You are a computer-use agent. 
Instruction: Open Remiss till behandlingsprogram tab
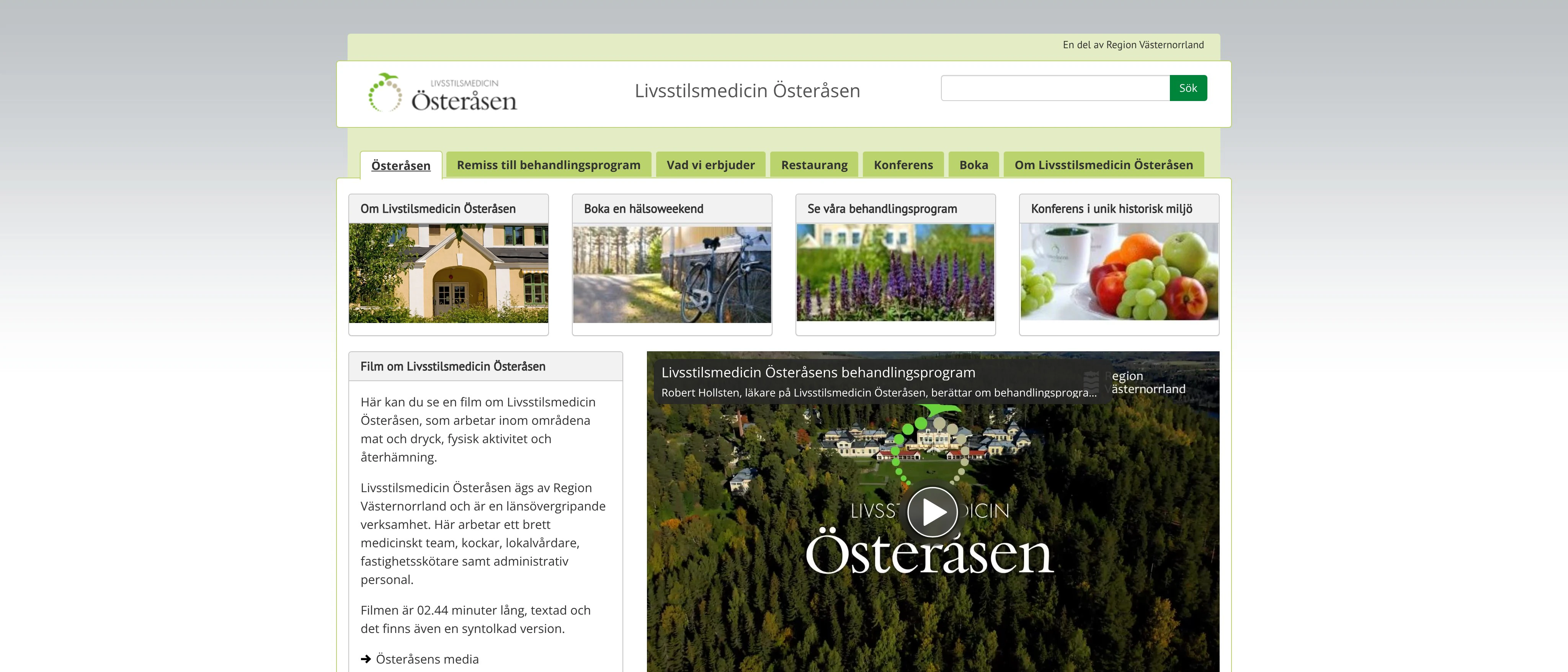549,165
